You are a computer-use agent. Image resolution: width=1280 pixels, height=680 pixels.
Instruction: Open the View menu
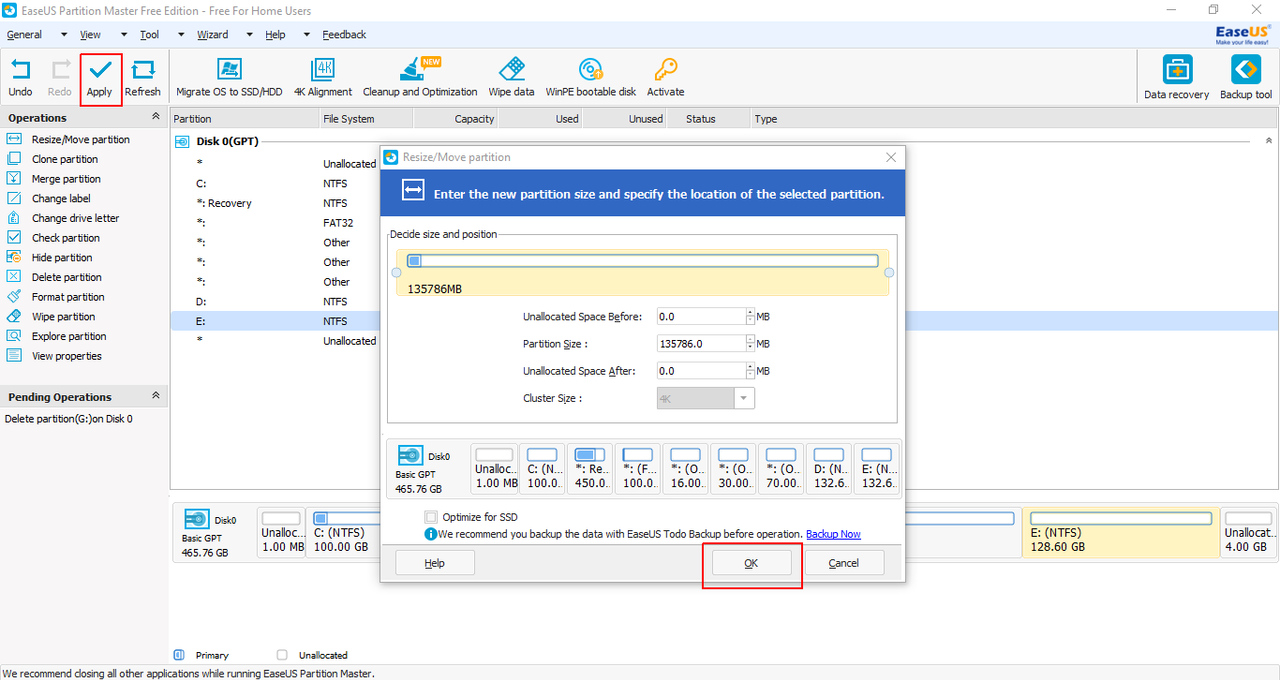click(x=91, y=35)
